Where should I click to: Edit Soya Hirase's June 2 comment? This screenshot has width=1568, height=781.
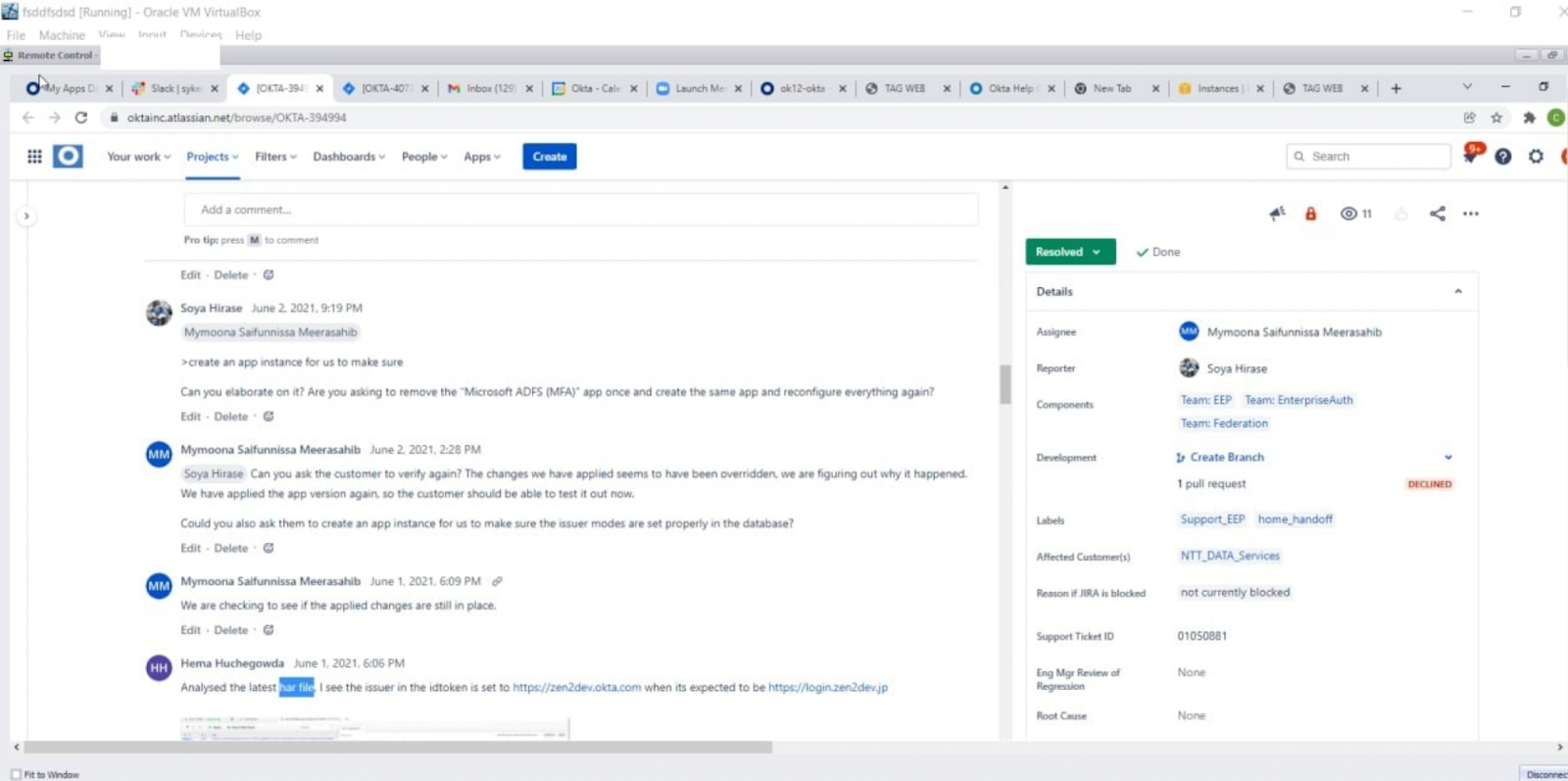(x=190, y=416)
